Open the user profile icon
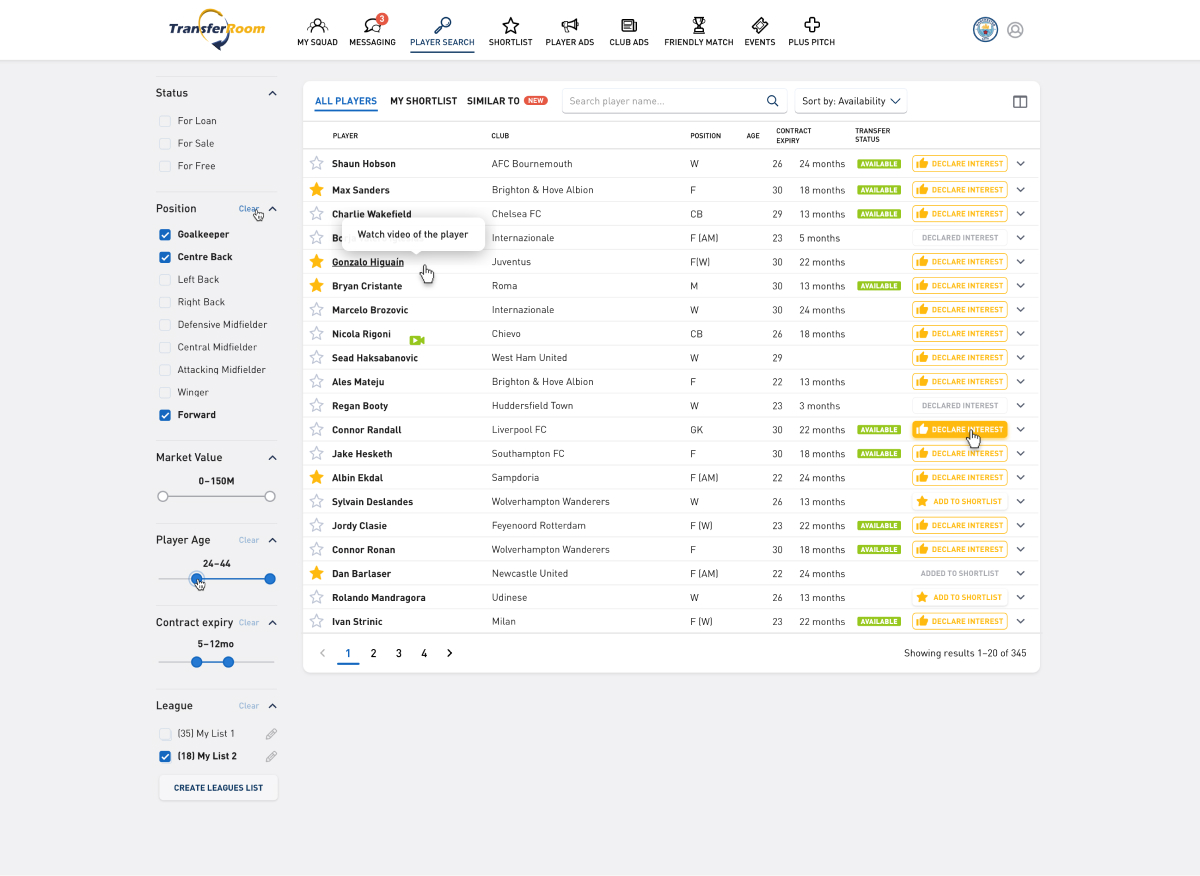Image resolution: width=1200 pixels, height=876 pixels. (1015, 30)
